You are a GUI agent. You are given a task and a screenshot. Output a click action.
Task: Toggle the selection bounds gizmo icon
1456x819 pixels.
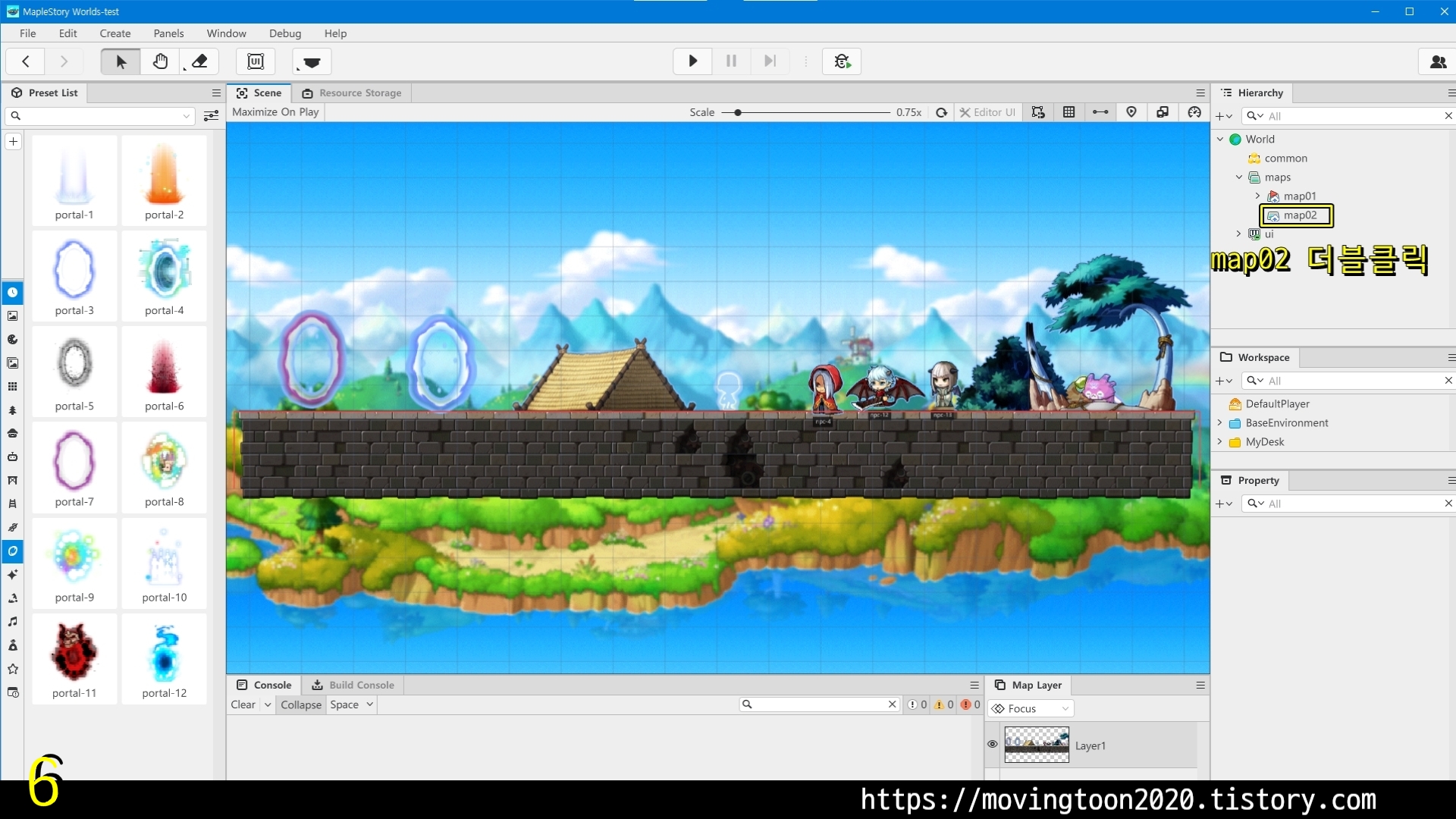click(1038, 112)
